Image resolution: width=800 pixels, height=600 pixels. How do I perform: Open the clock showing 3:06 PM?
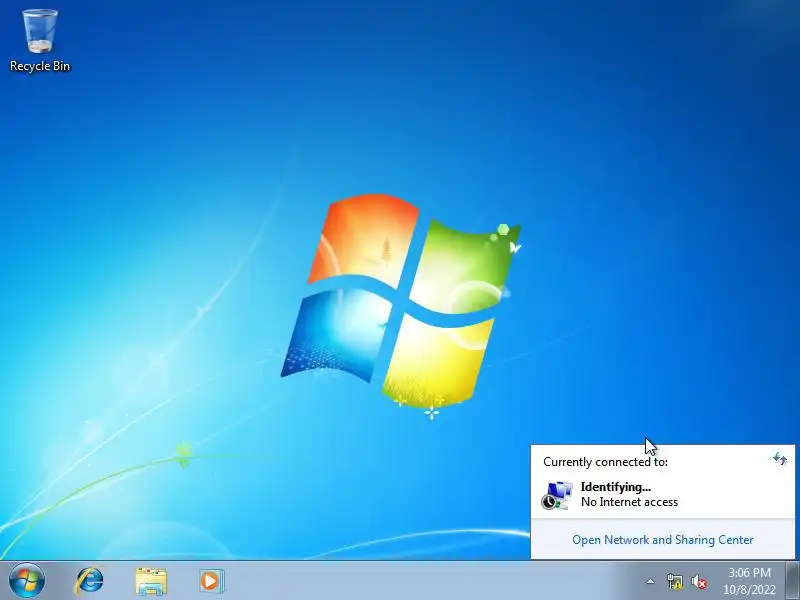tap(749, 572)
